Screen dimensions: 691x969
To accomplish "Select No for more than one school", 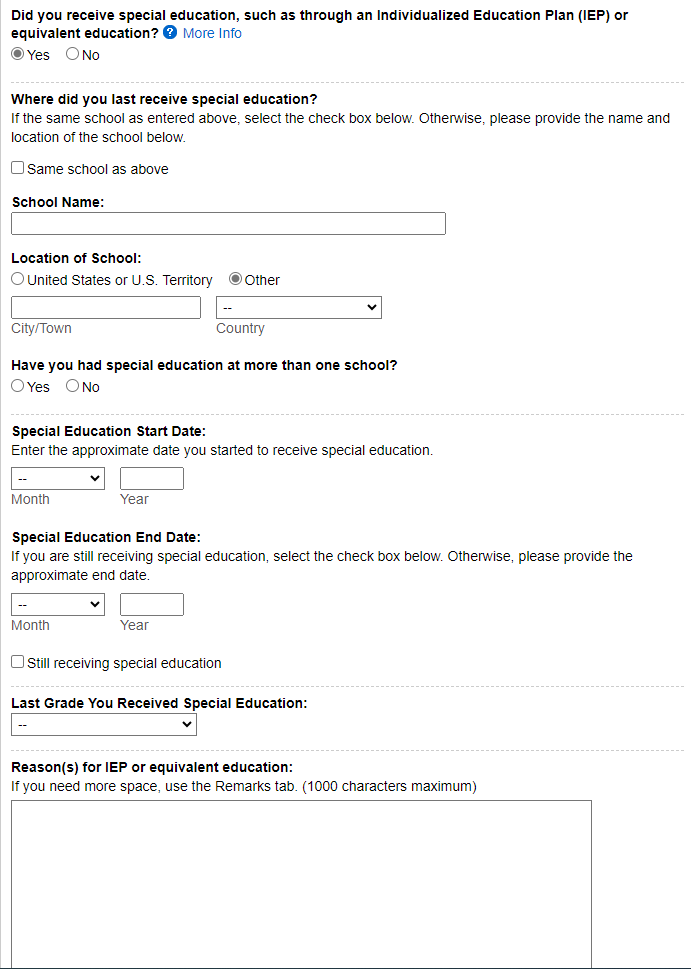I will [72, 387].
